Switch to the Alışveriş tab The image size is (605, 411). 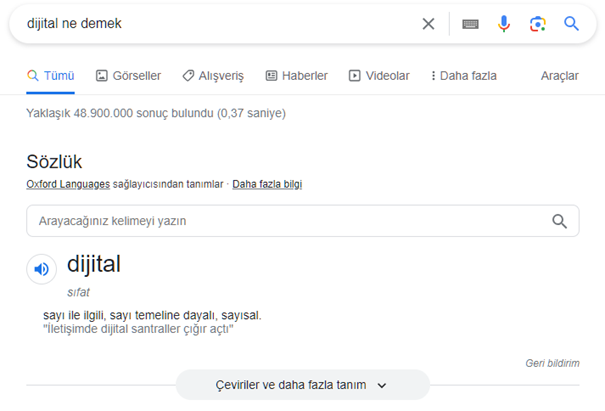click(x=213, y=76)
